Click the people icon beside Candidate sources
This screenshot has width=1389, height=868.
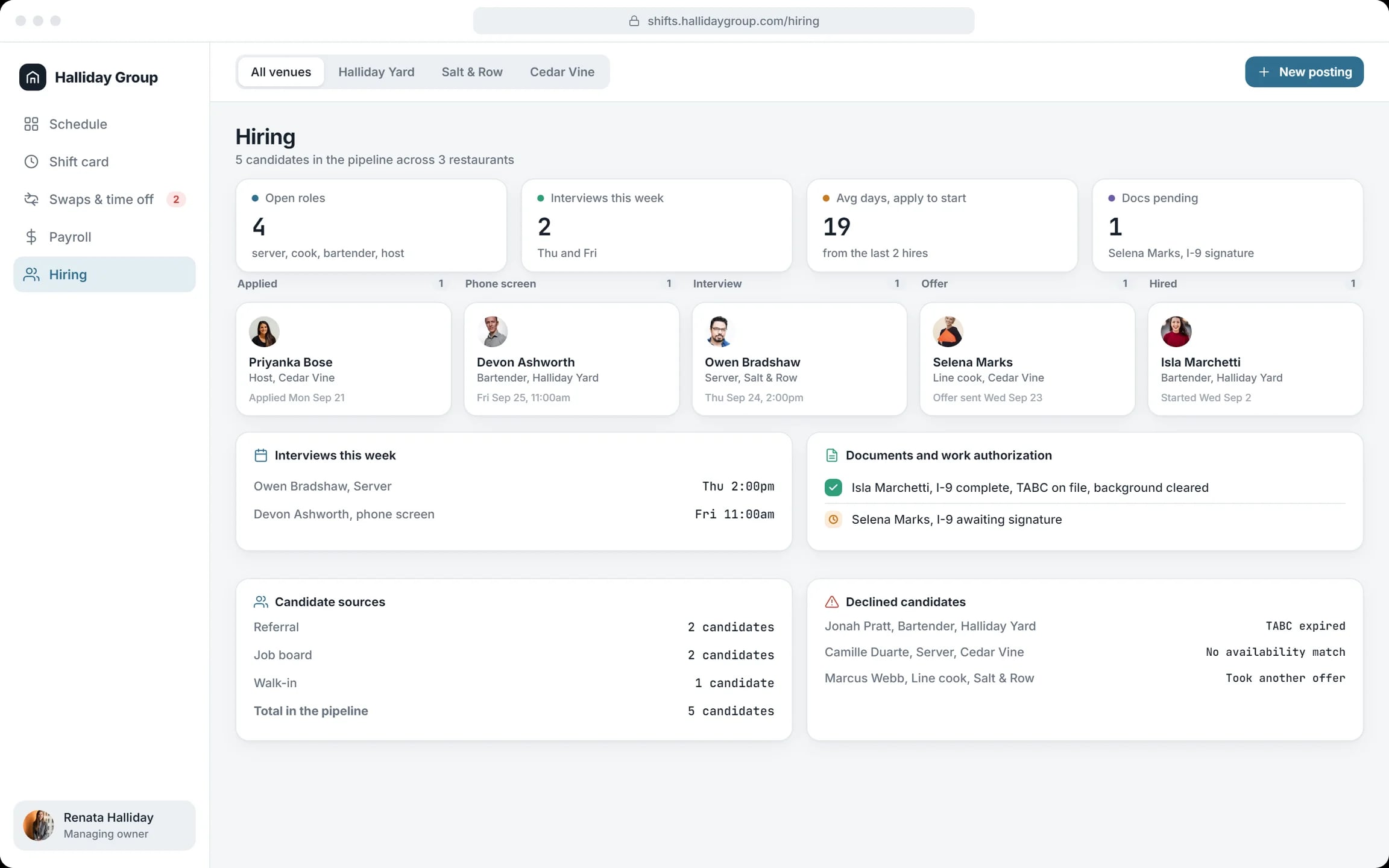click(260, 602)
